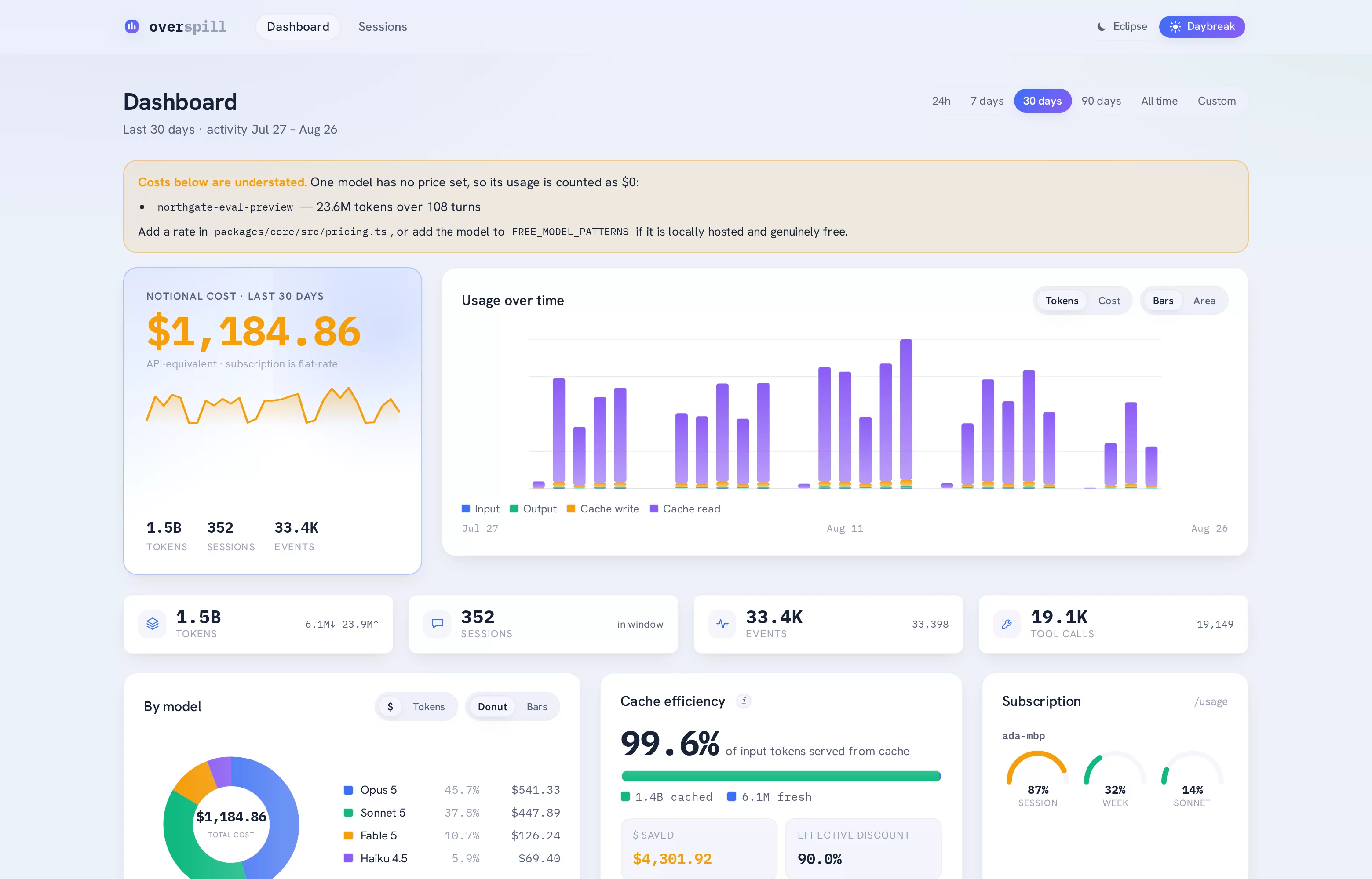1372x879 pixels.
Task: Show By model in Tokens
Action: 429,707
